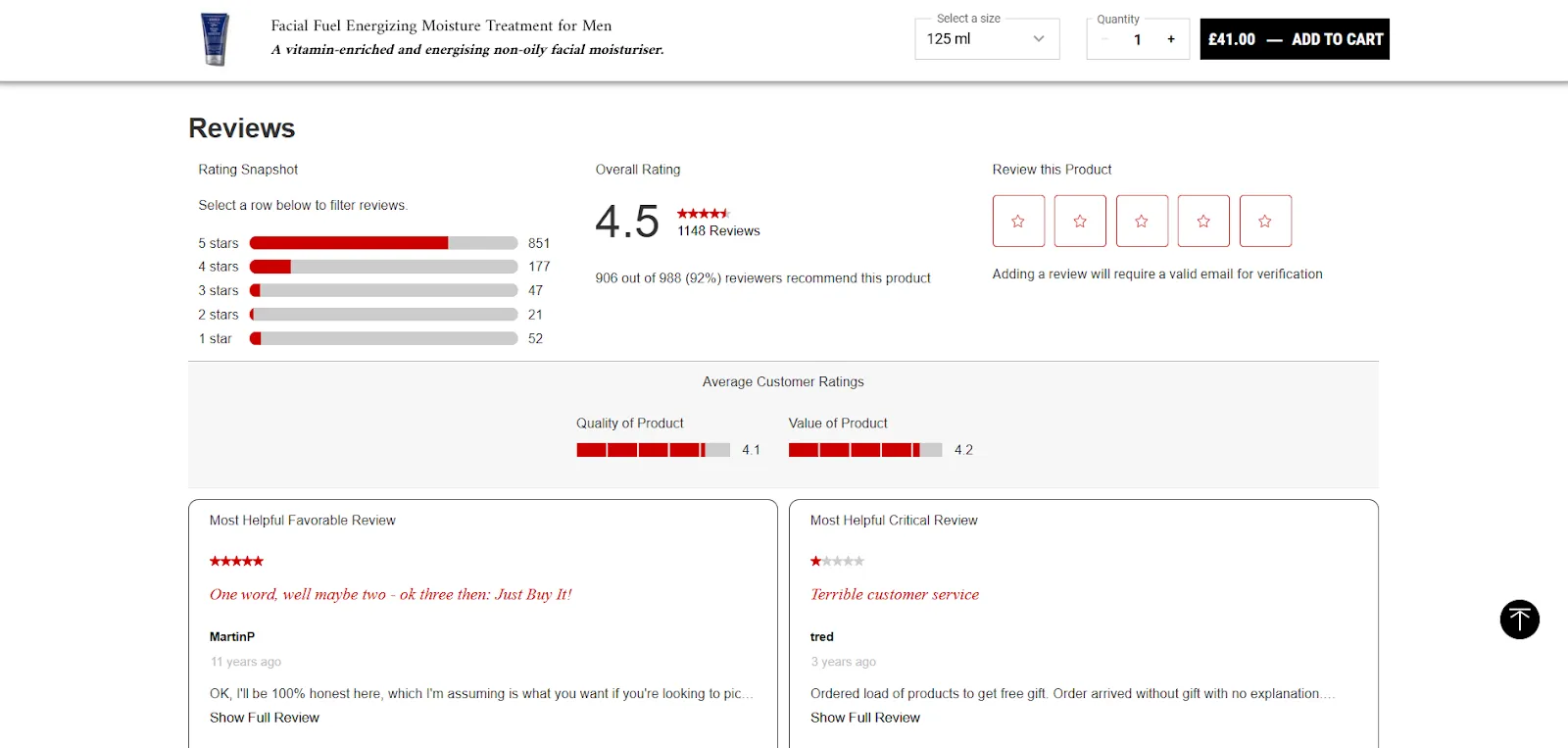1568x748 pixels.
Task: Click the '906 out of 988' recommendation text
Action: 762,278
